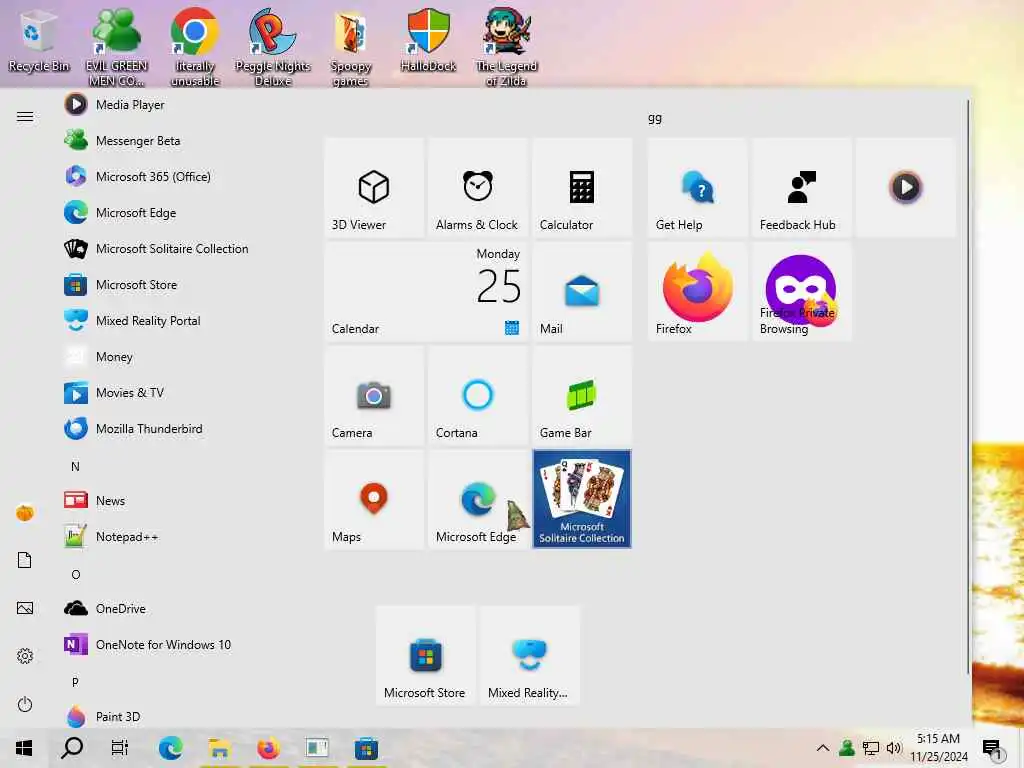Select the Recycle Bin desktop icon

(x=39, y=41)
